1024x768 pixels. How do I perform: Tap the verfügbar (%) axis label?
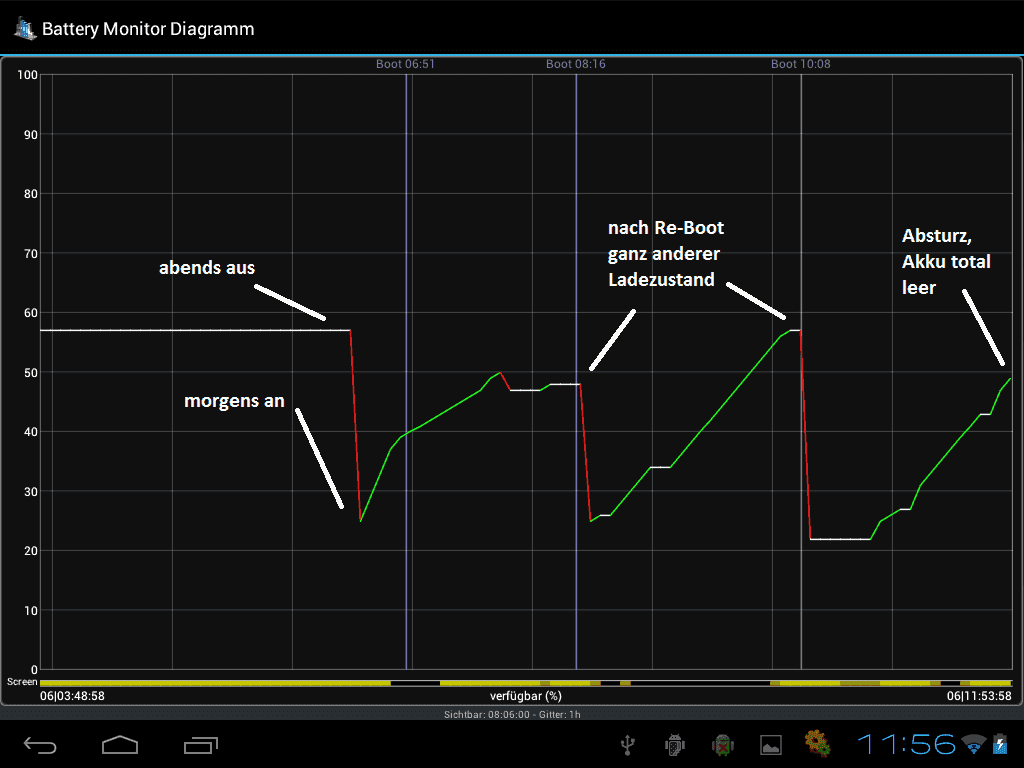point(526,696)
